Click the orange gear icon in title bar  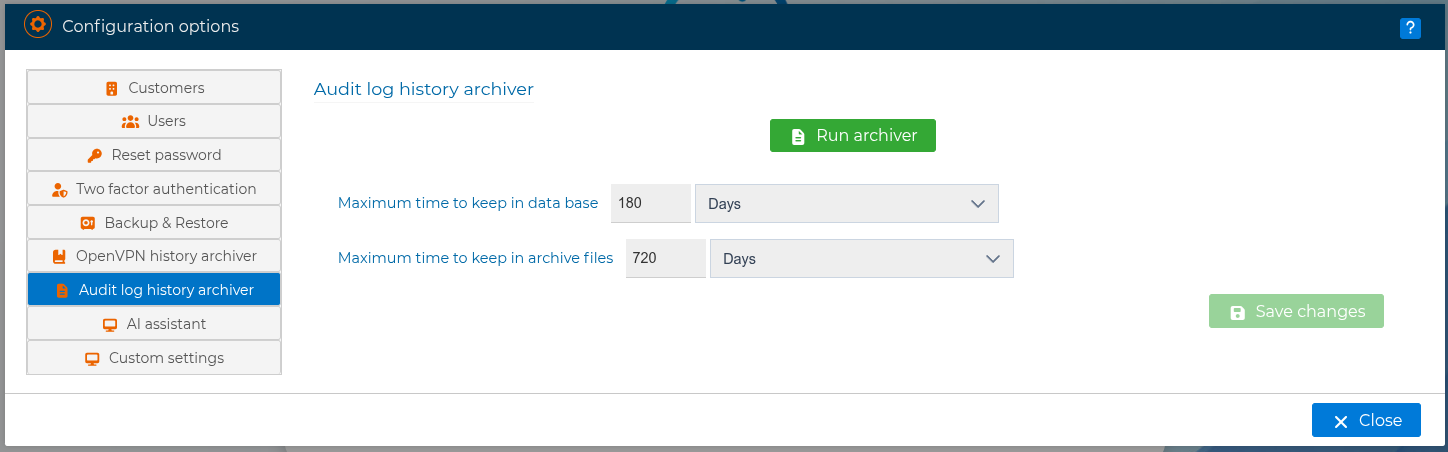(x=37, y=25)
